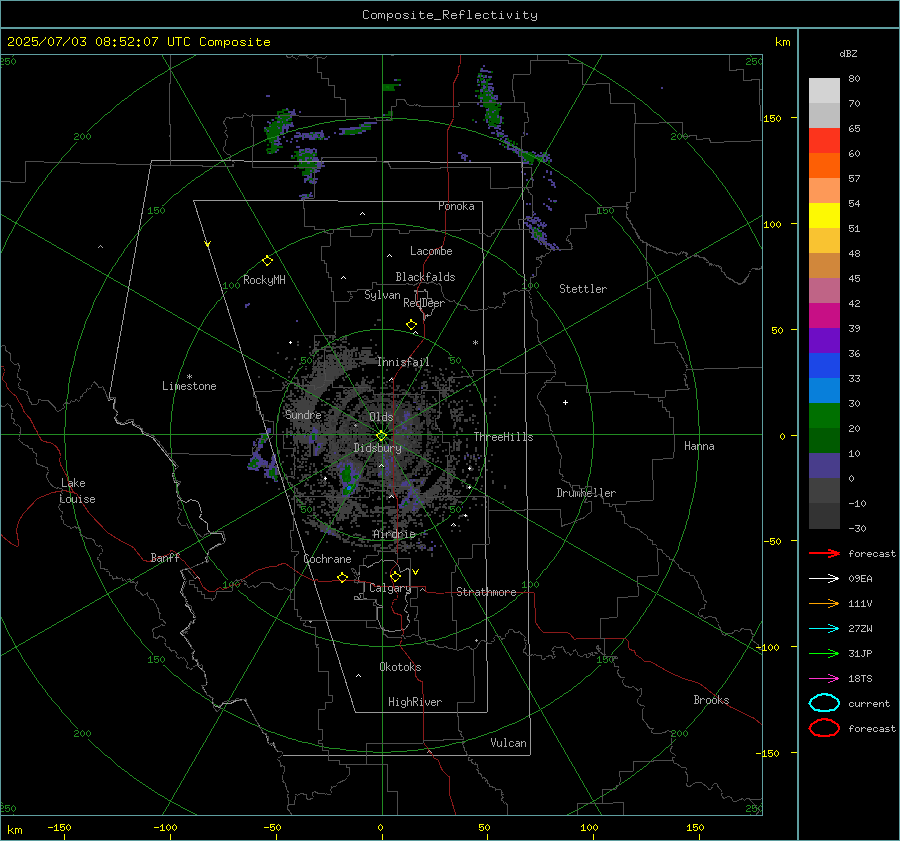The width and height of the screenshot is (900, 841).
Task: Select the 80 dBZ light gray swatch
Action: pos(824,90)
